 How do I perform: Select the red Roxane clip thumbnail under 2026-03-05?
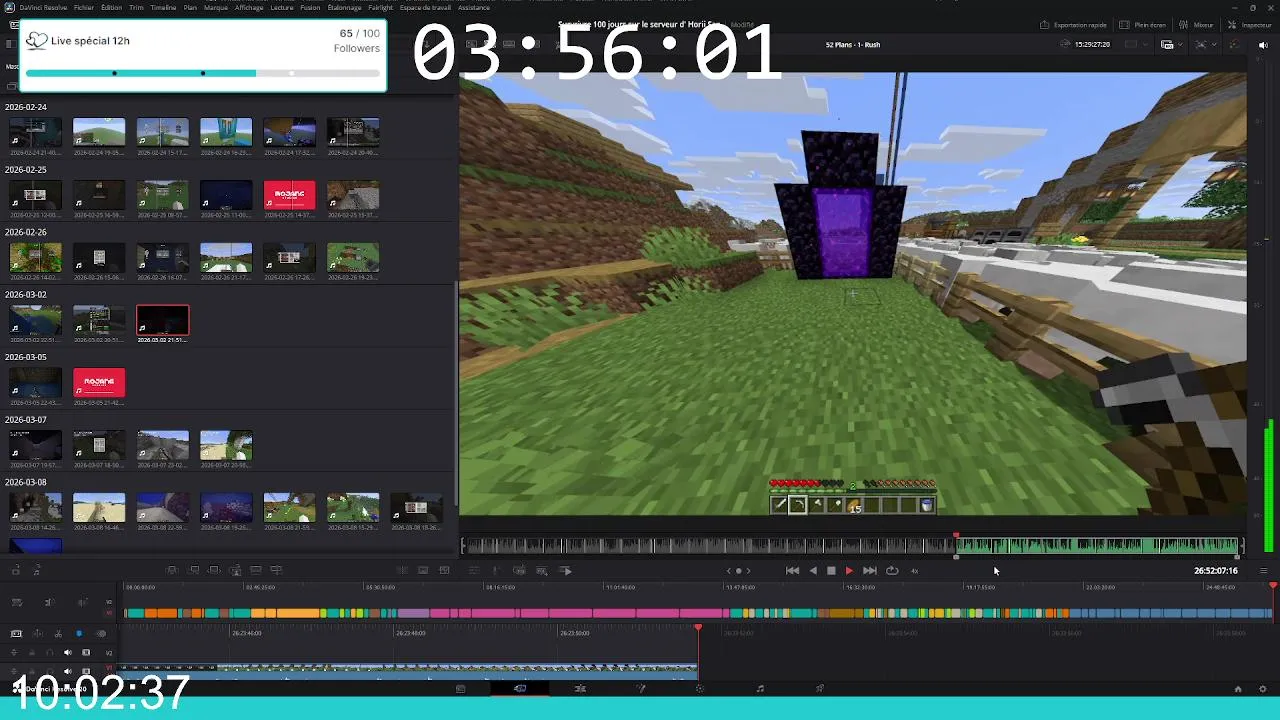99,382
